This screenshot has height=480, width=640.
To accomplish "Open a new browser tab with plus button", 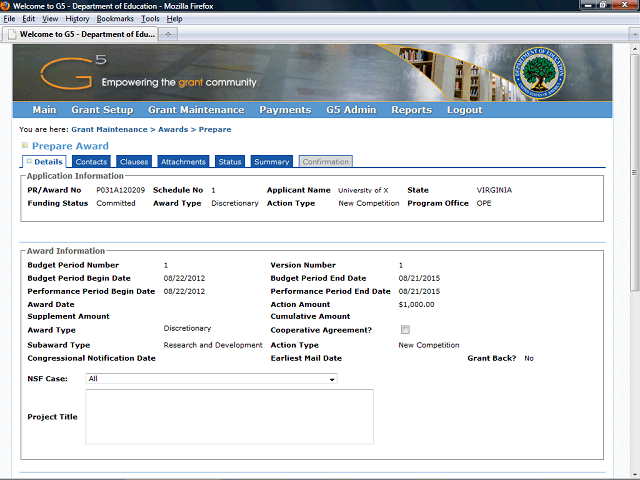I will pyautogui.click(x=168, y=34).
